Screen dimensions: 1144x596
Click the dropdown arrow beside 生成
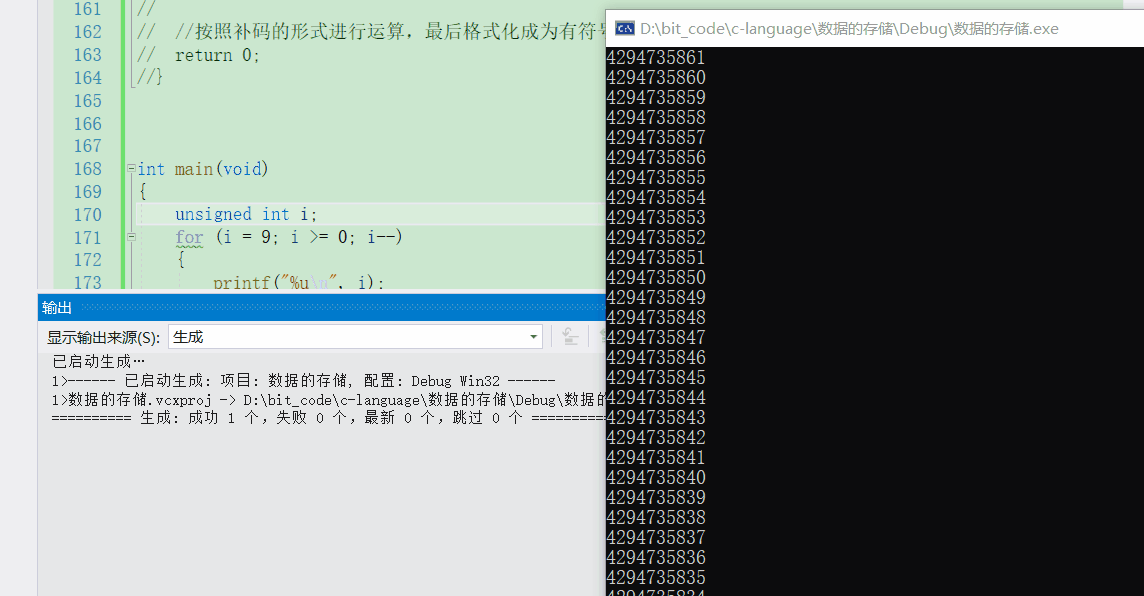click(x=533, y=337)
